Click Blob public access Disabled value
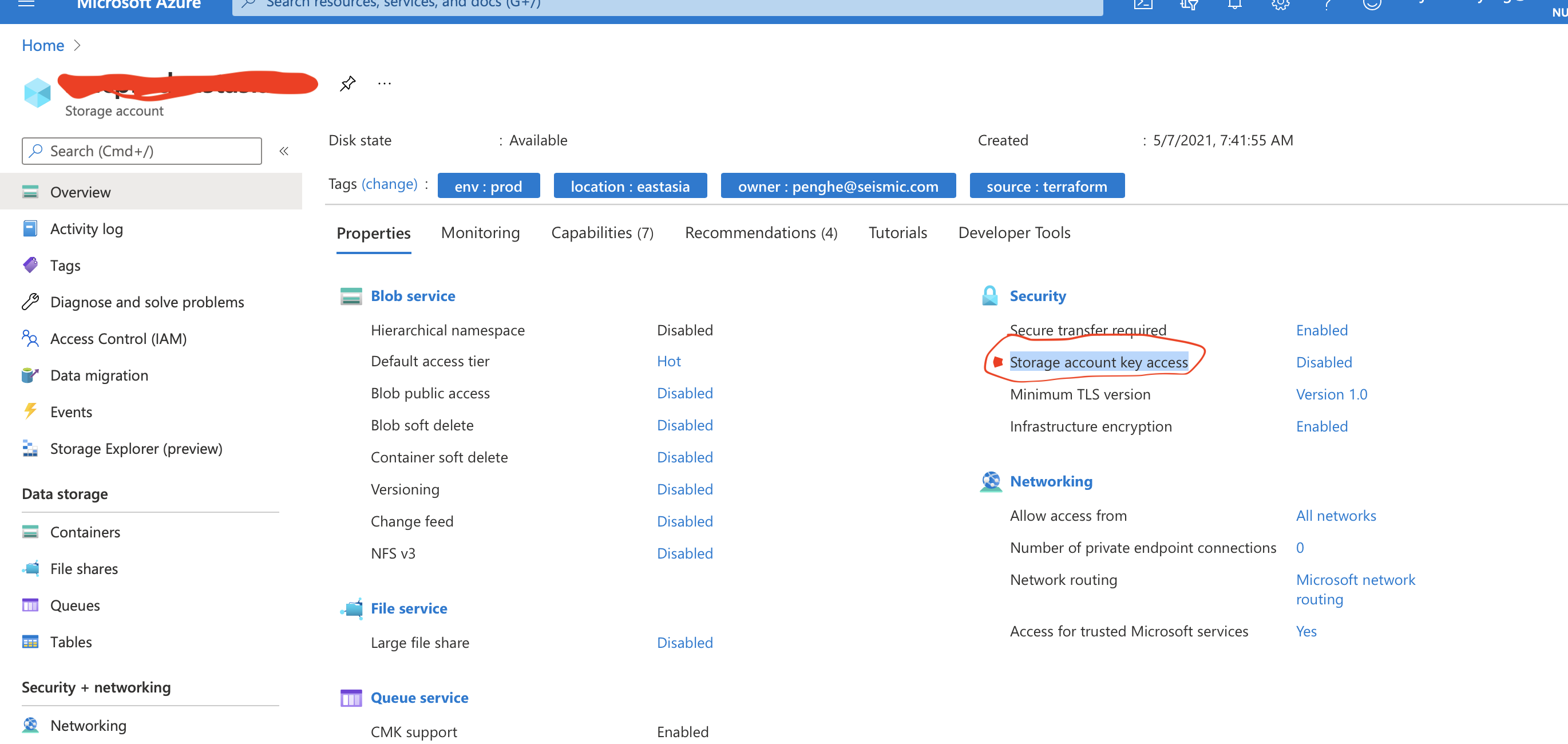This screenshot has height=744, width=1568. click(x=685, y=393)
